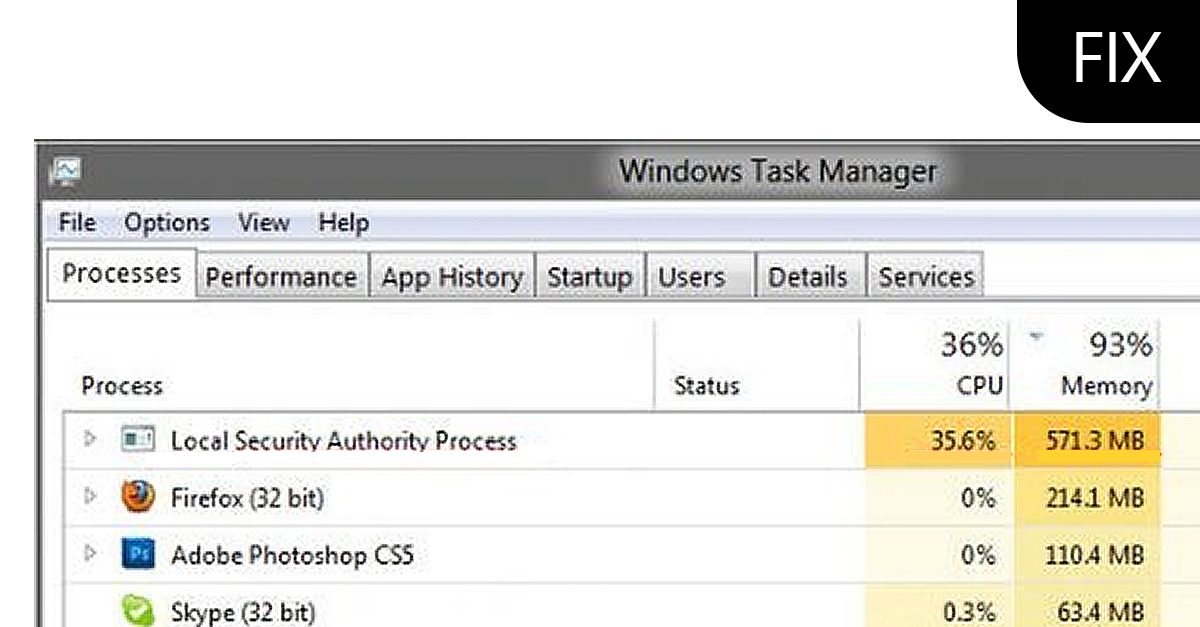1200x627 pixels.
Task: Click the Skype process icon
Action: pyautogui.click(x=137, y=609)
